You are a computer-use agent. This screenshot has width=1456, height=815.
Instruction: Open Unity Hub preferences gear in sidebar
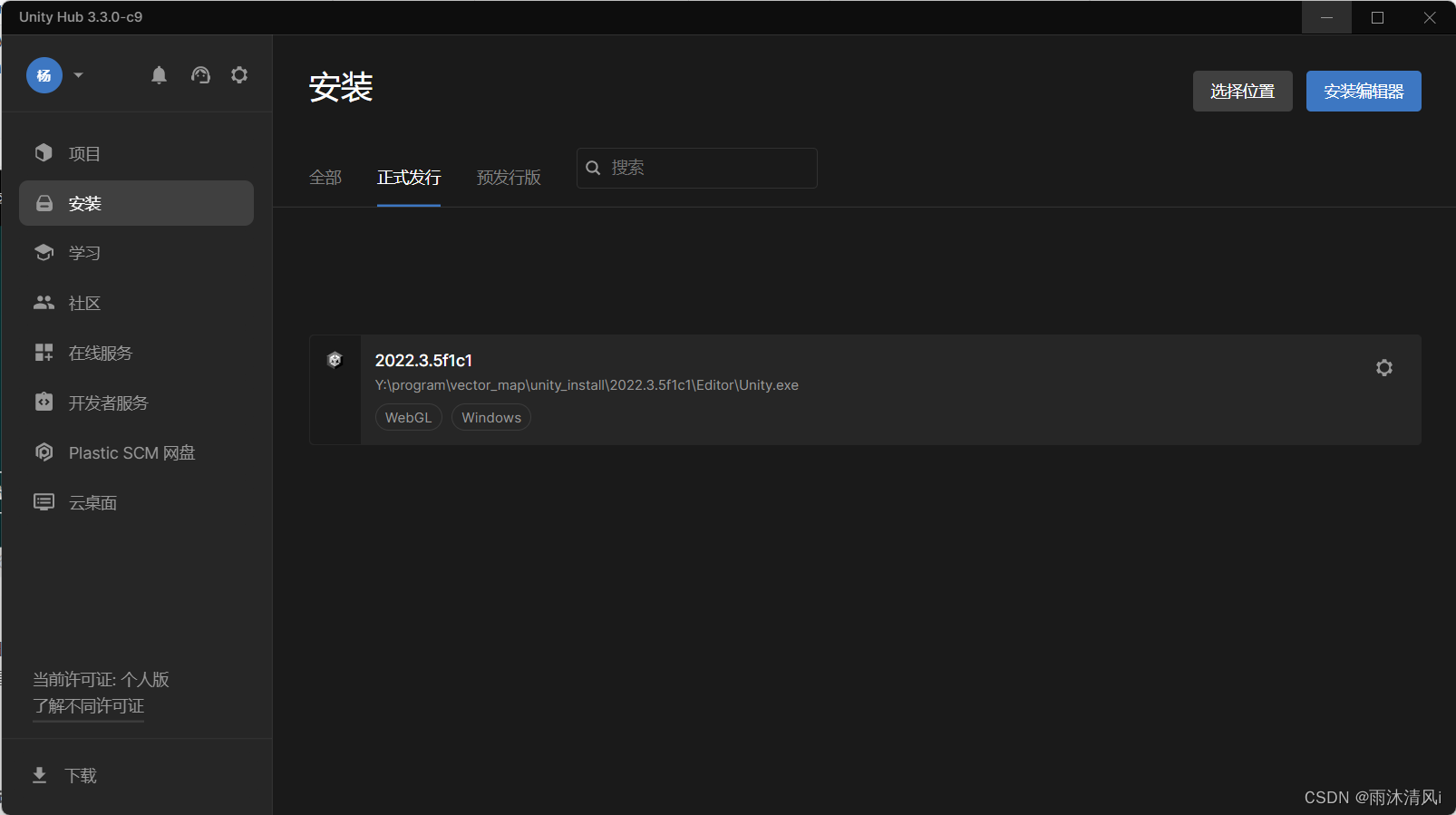[239, 75]
